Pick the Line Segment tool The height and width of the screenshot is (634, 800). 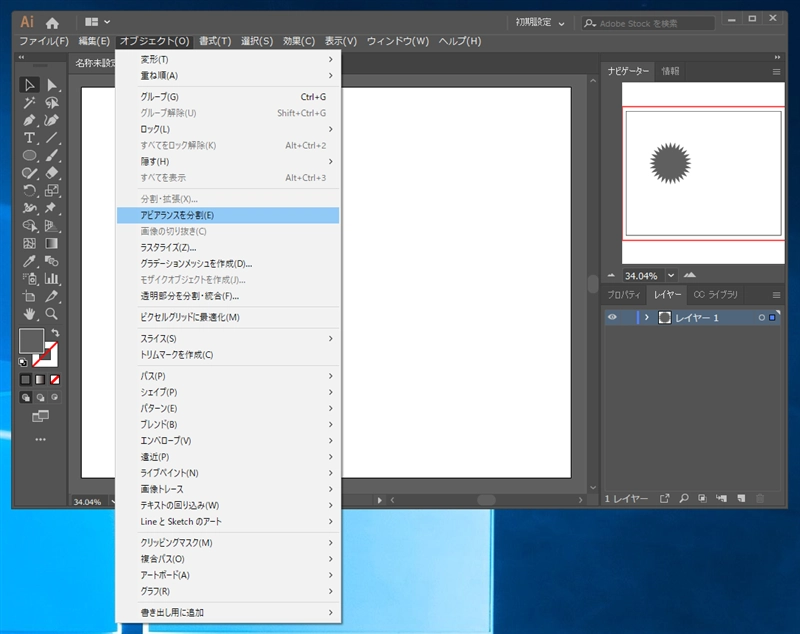click(52, 138)
